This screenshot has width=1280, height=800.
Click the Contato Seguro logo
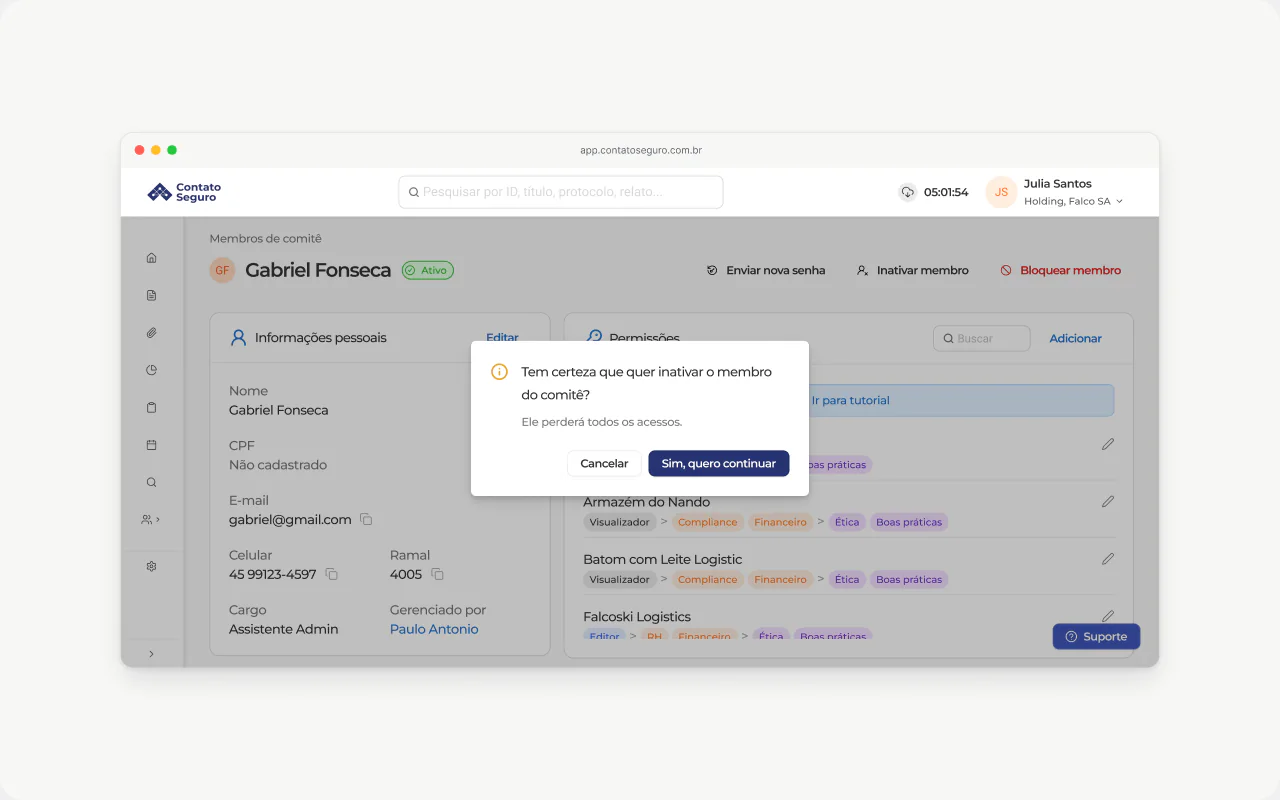click(184, 192)
